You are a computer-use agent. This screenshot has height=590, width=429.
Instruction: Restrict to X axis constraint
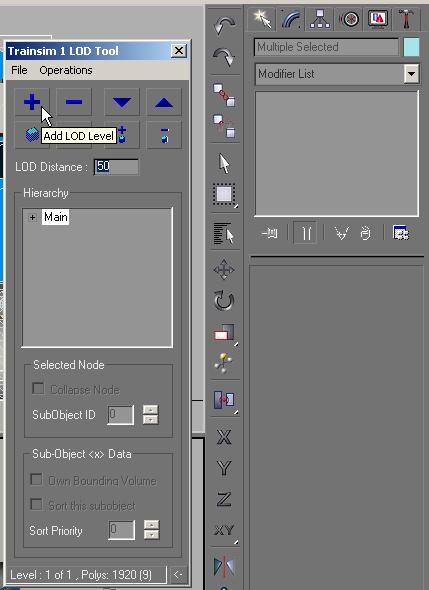click(224, 437)
